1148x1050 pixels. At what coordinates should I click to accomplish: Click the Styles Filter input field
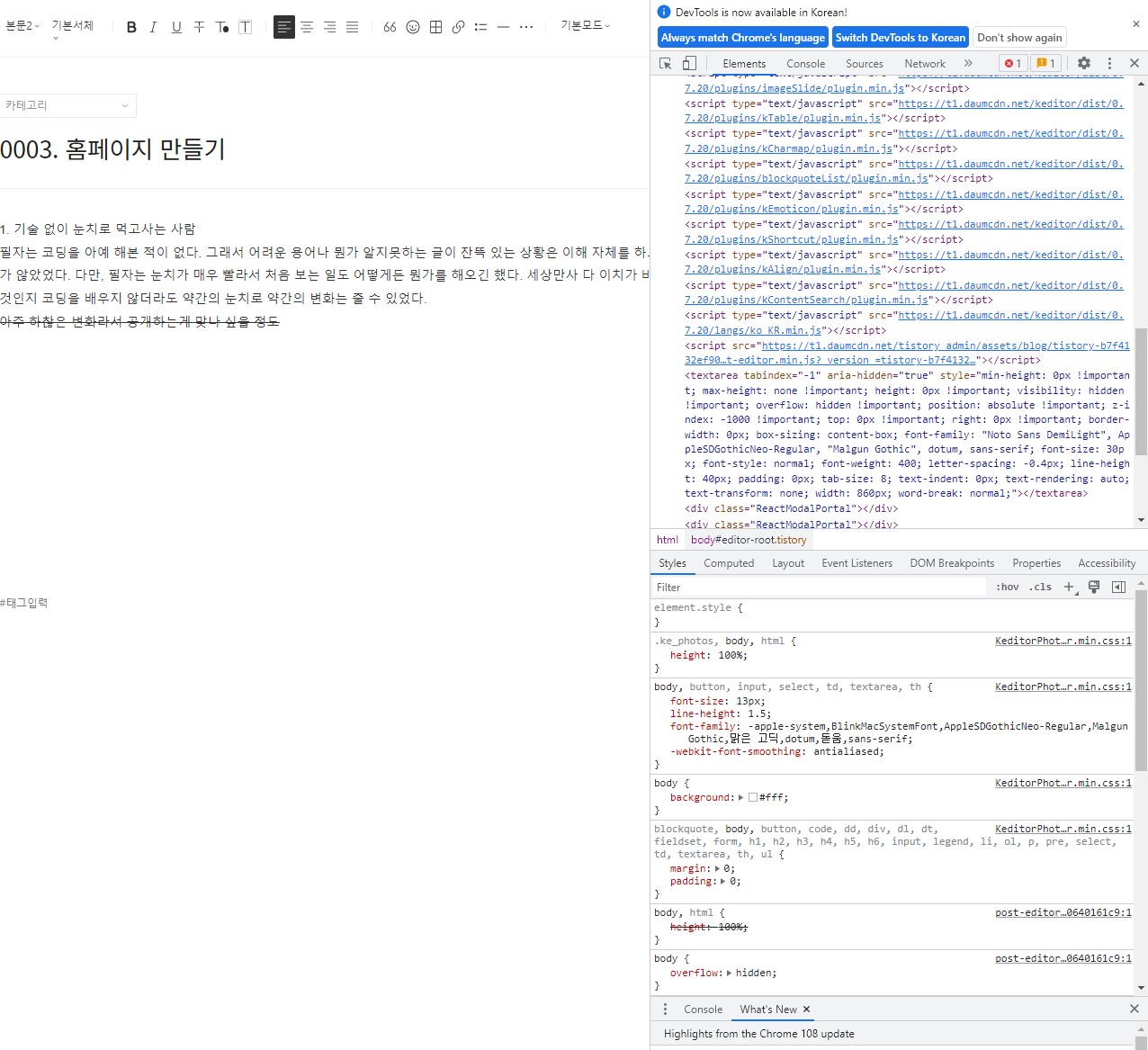[x=819, y=587]
